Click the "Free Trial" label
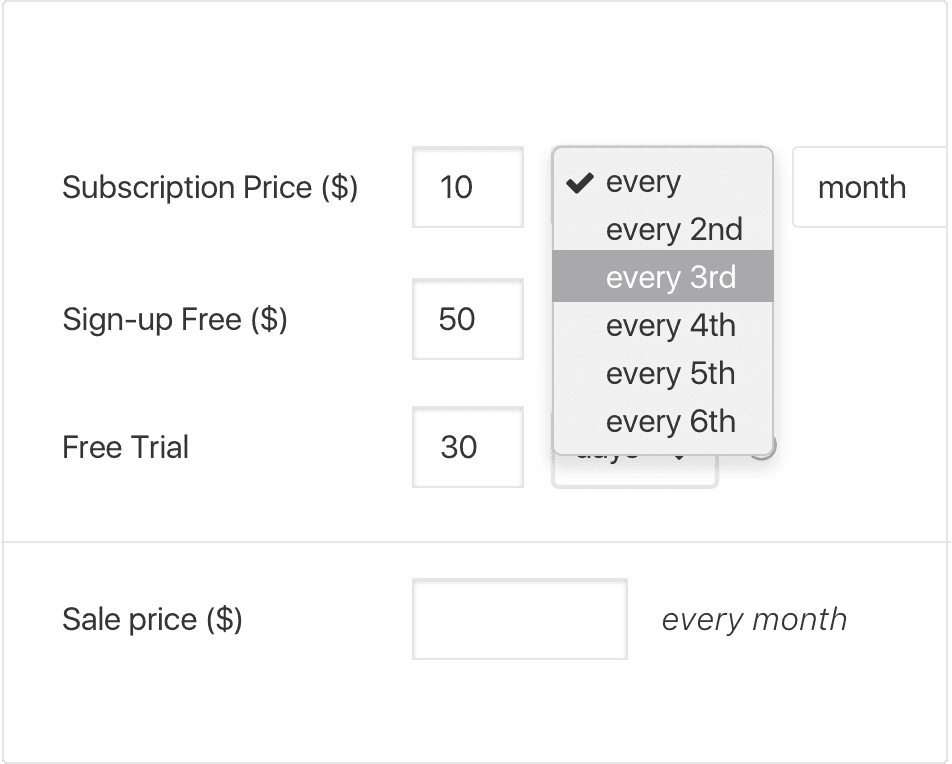Image resolution: width=952 pixels, height=764 pixels. [x=125, y=447]
